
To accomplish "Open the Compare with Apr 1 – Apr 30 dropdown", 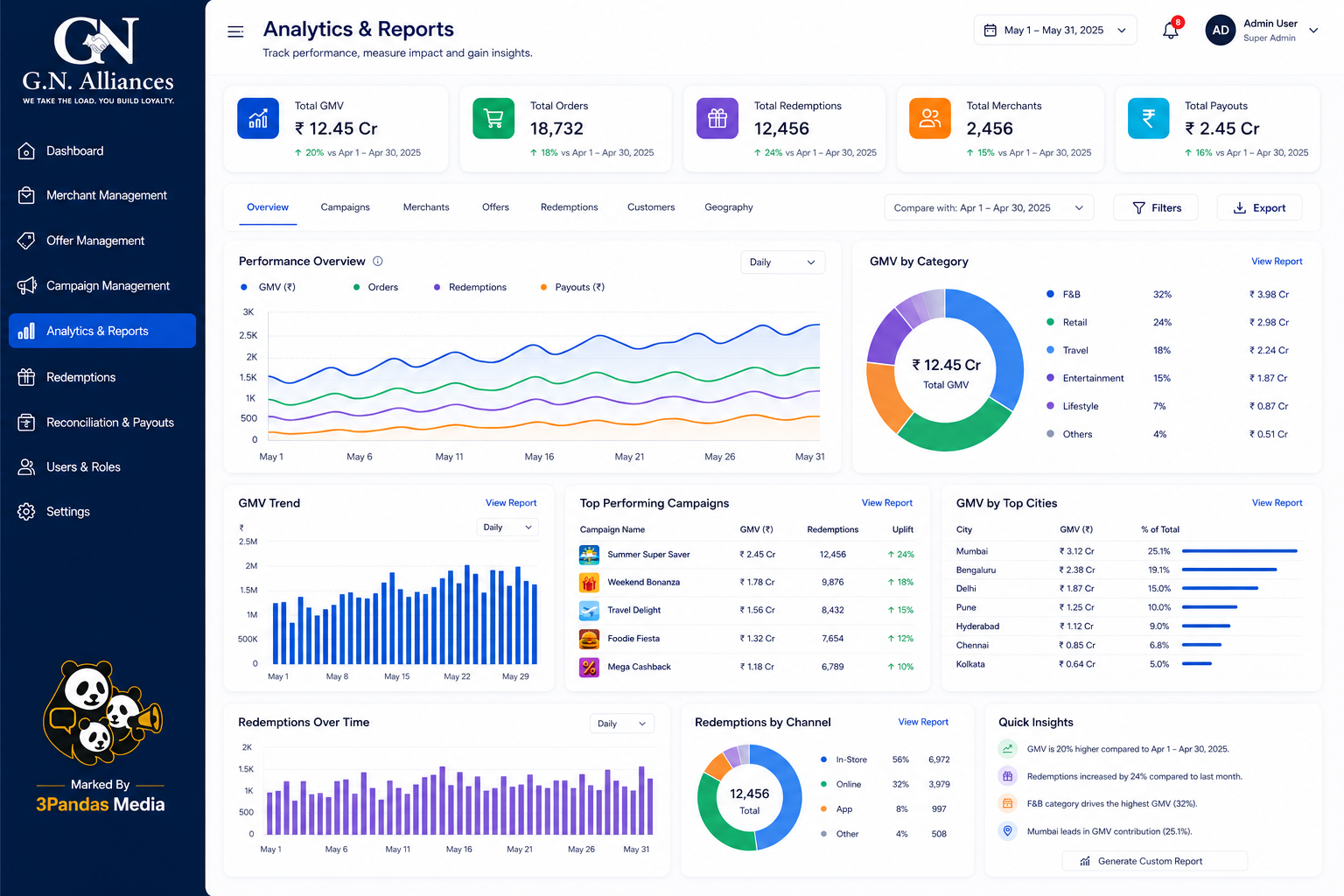I will (x=989, y=207).
